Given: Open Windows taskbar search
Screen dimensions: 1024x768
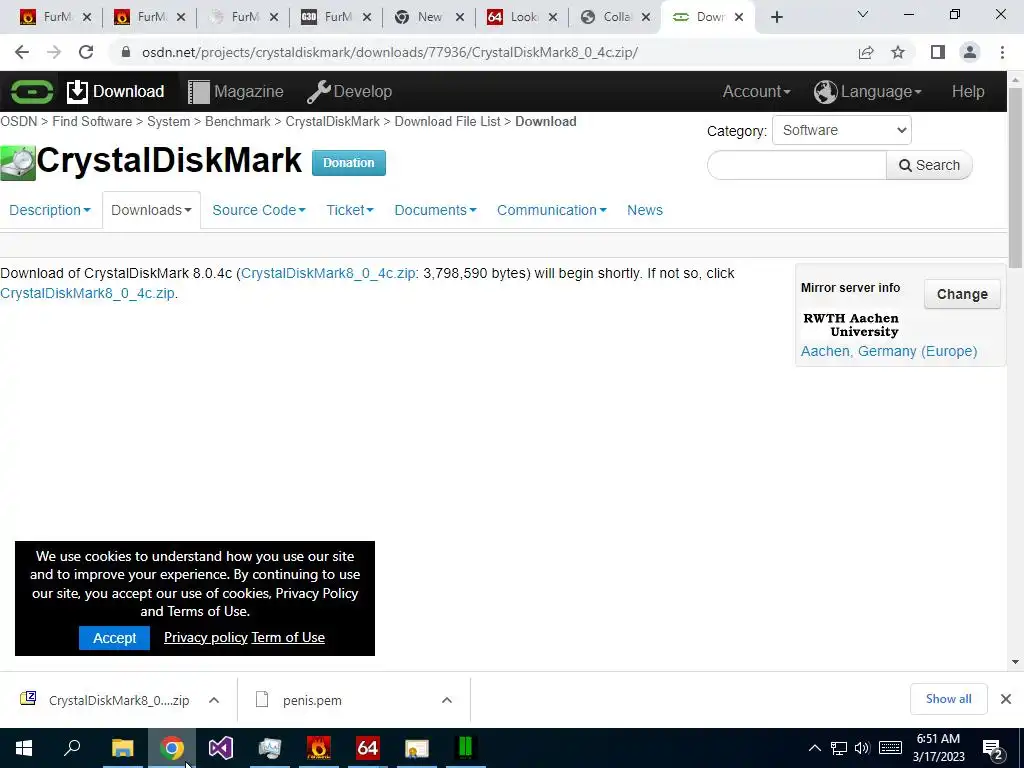Looking at the screenshot, I should click(x=72, y=748).
